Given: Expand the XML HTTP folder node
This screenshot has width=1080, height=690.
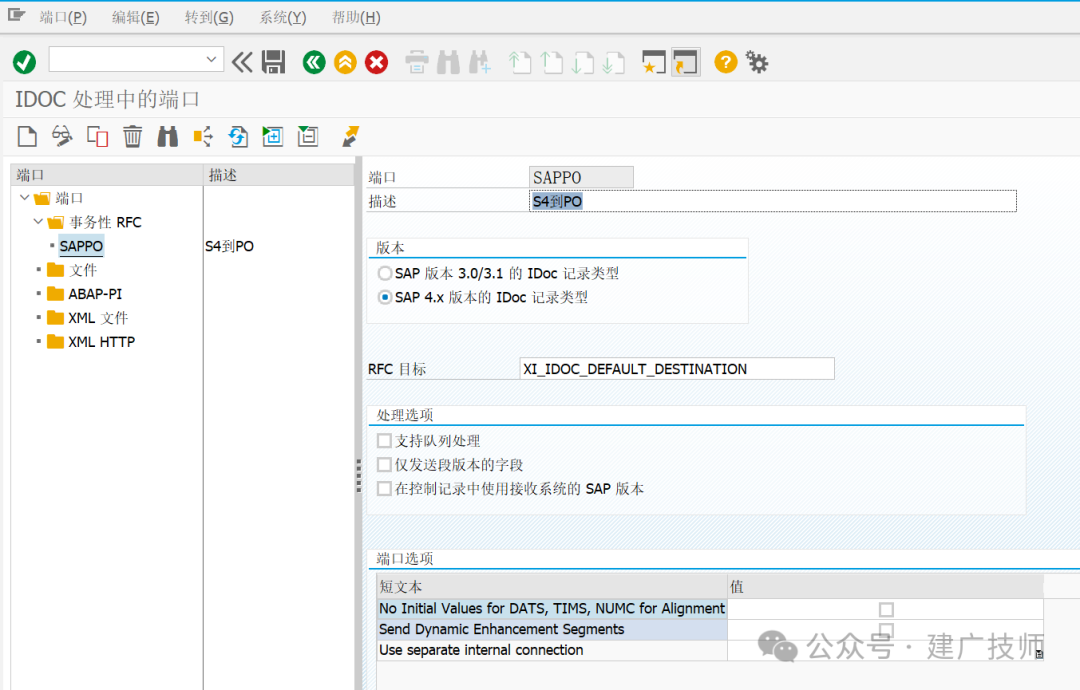Looking at the screenshot, I should tap(39, 342).
